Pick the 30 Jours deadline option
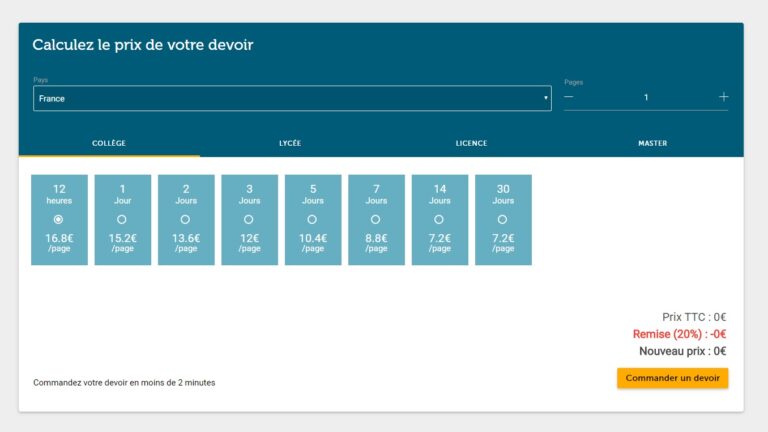768x432 pixels. tap(503, 219)
